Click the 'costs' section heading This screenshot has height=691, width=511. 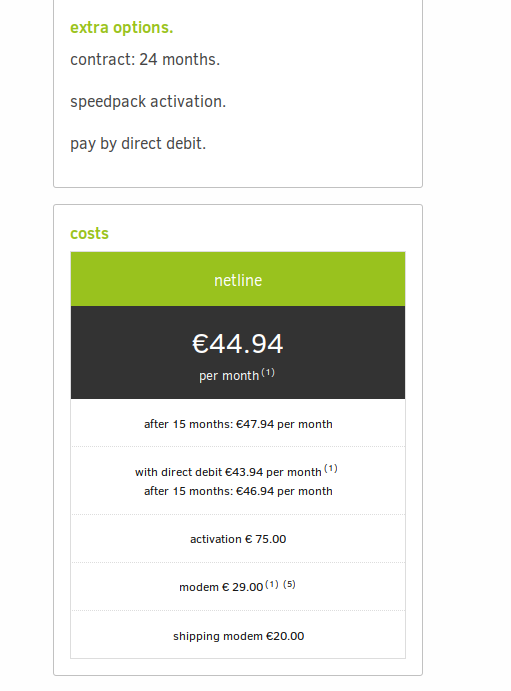(x=89, y=234)
